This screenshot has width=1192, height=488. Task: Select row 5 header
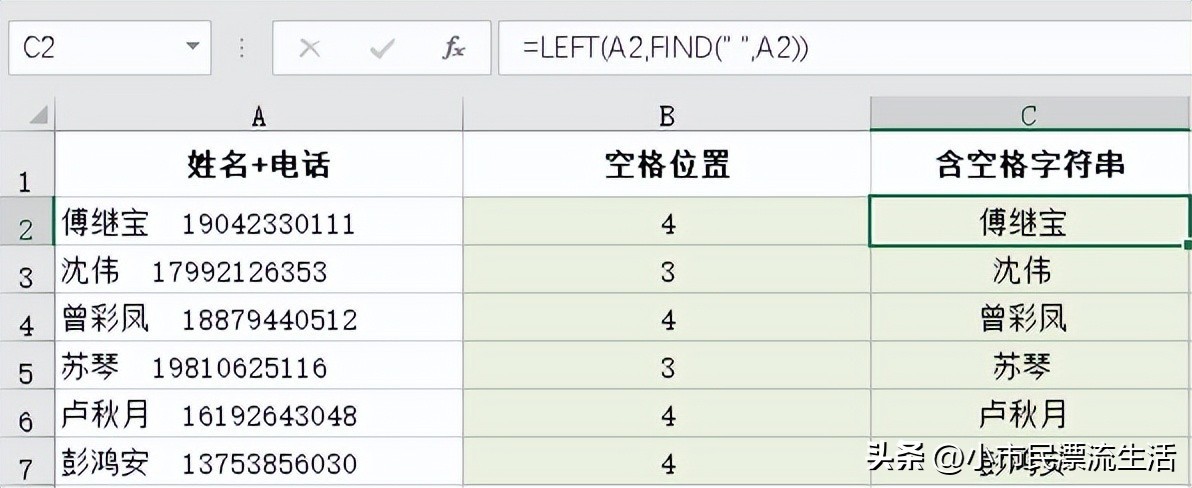[27, 368]
